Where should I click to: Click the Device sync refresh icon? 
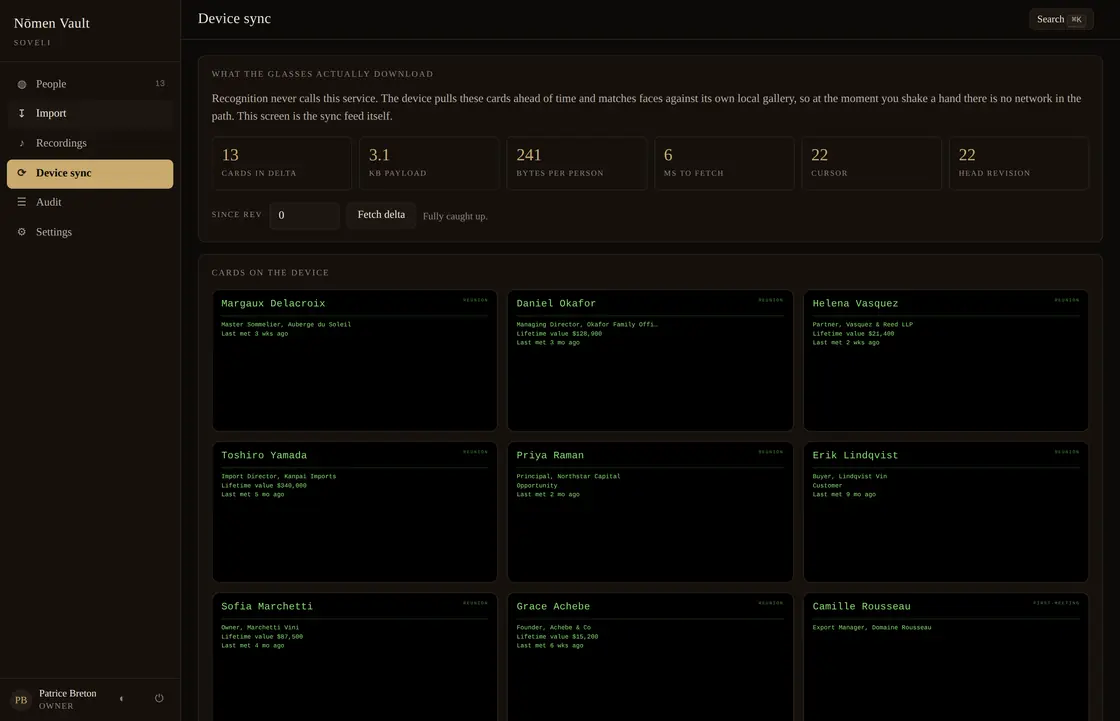coord(21,173)
